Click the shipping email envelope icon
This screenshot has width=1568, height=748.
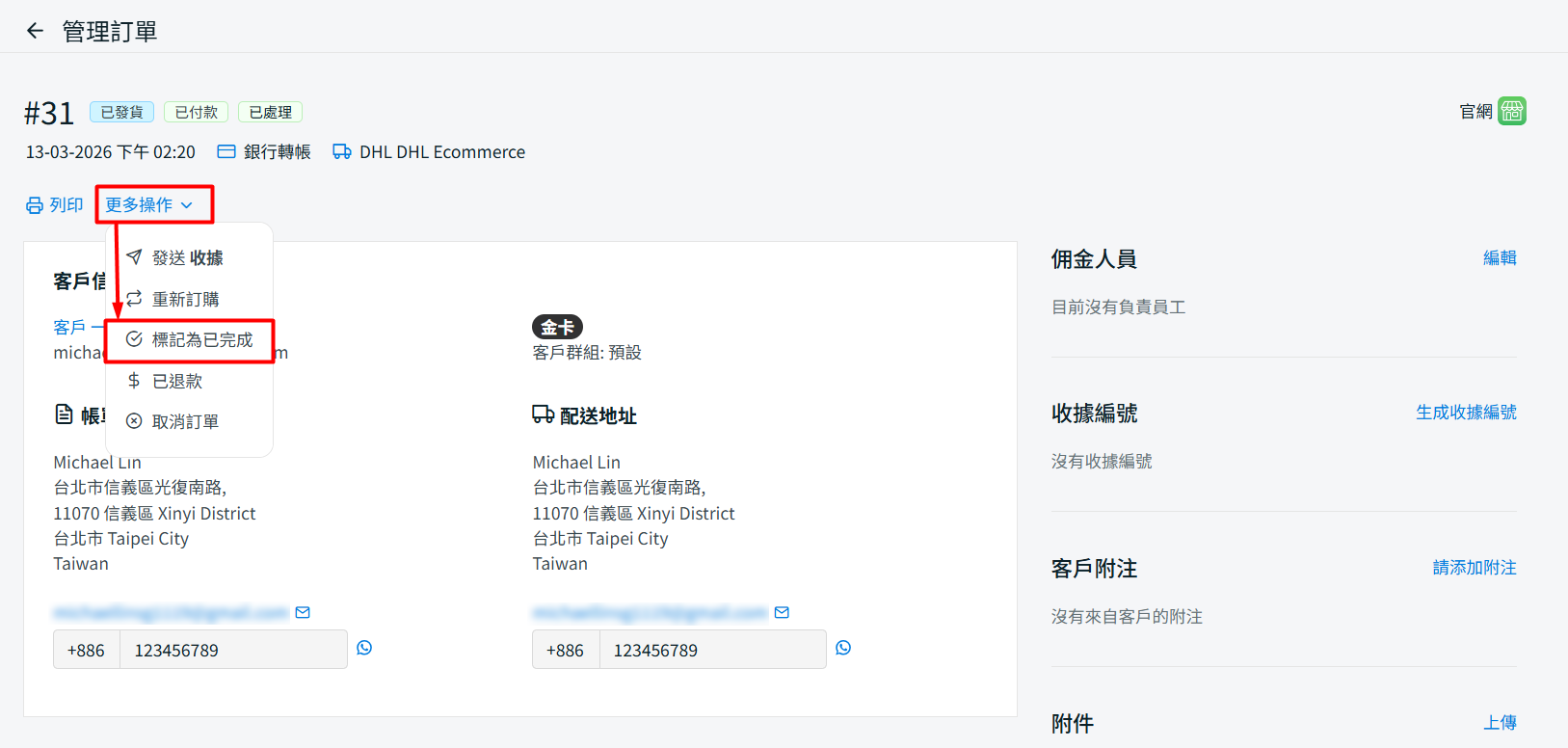[782, 613]
